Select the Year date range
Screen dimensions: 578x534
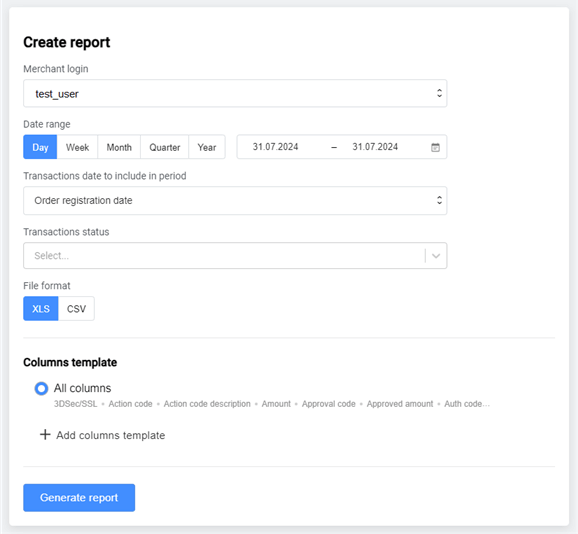click(x=207, y=147)
